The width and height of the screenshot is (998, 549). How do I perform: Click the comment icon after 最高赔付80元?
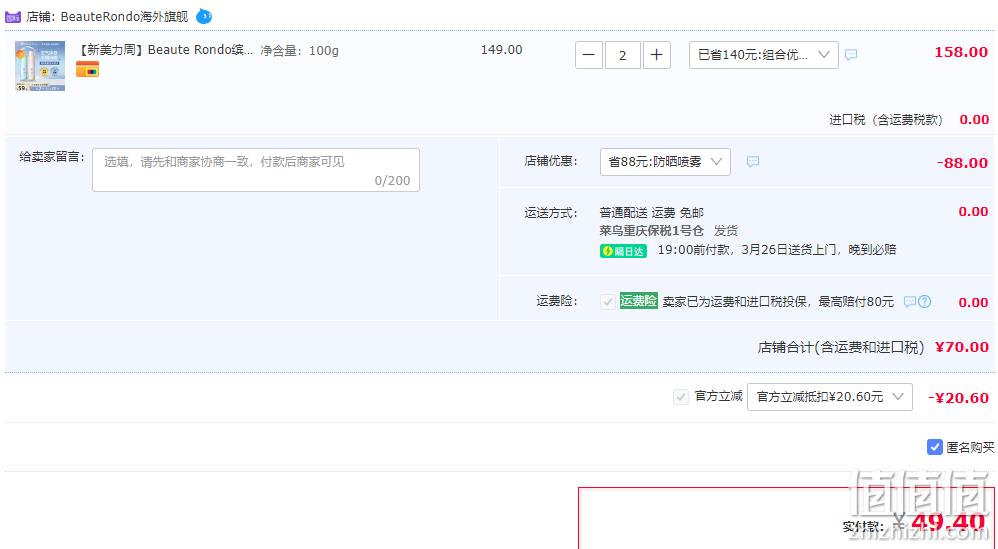pyautogui.click(x=910, y=302)
